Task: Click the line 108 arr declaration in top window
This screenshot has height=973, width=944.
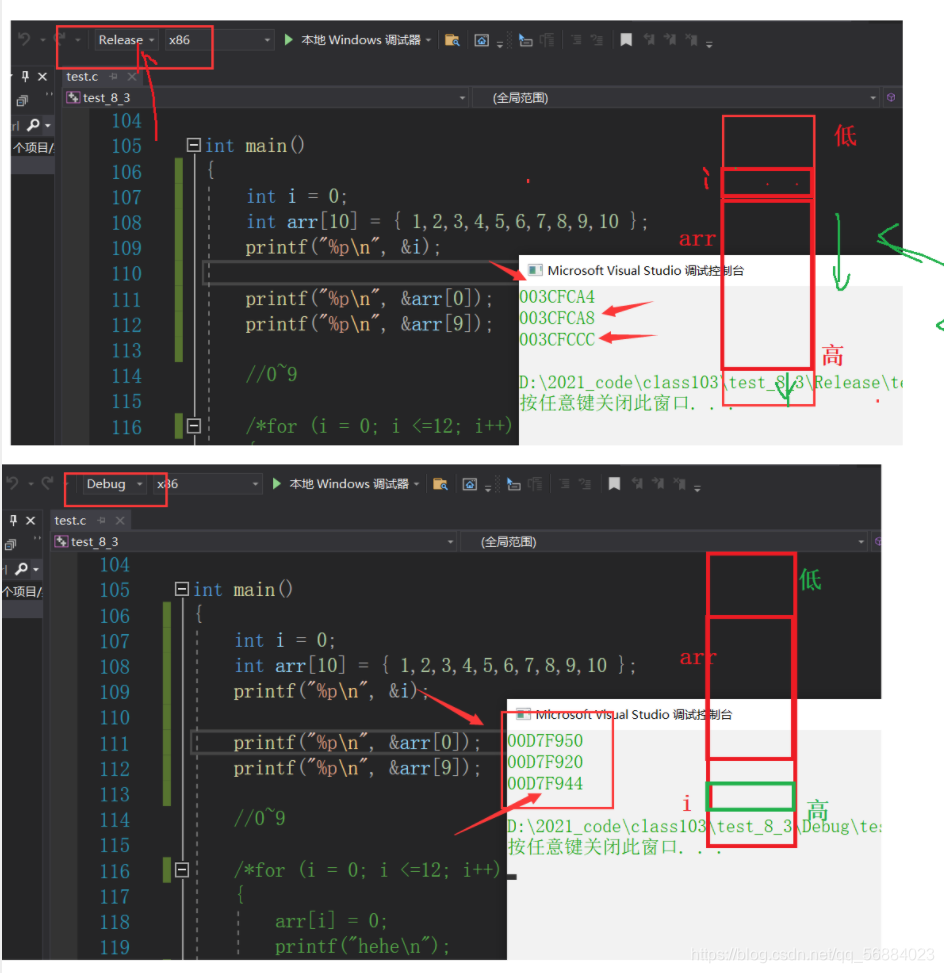Action: coord(447,222)
